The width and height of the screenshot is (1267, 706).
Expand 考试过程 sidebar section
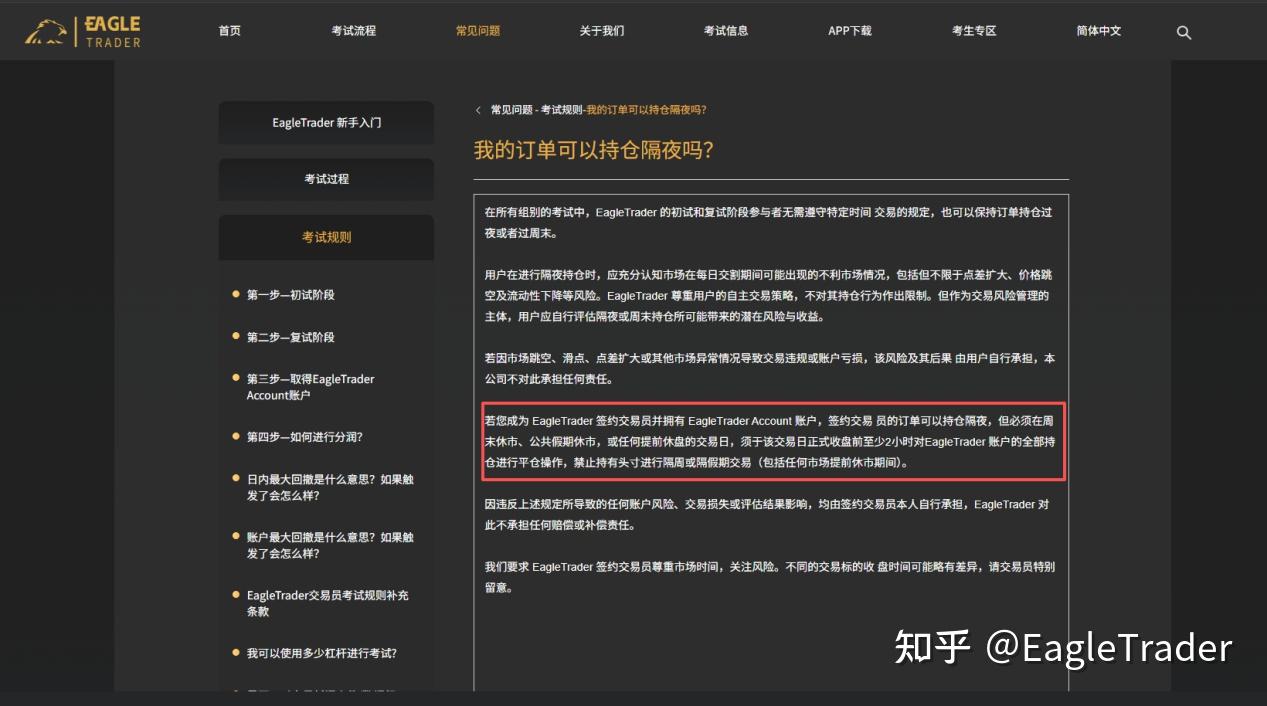pyautogui.click(x=326, y=179)
